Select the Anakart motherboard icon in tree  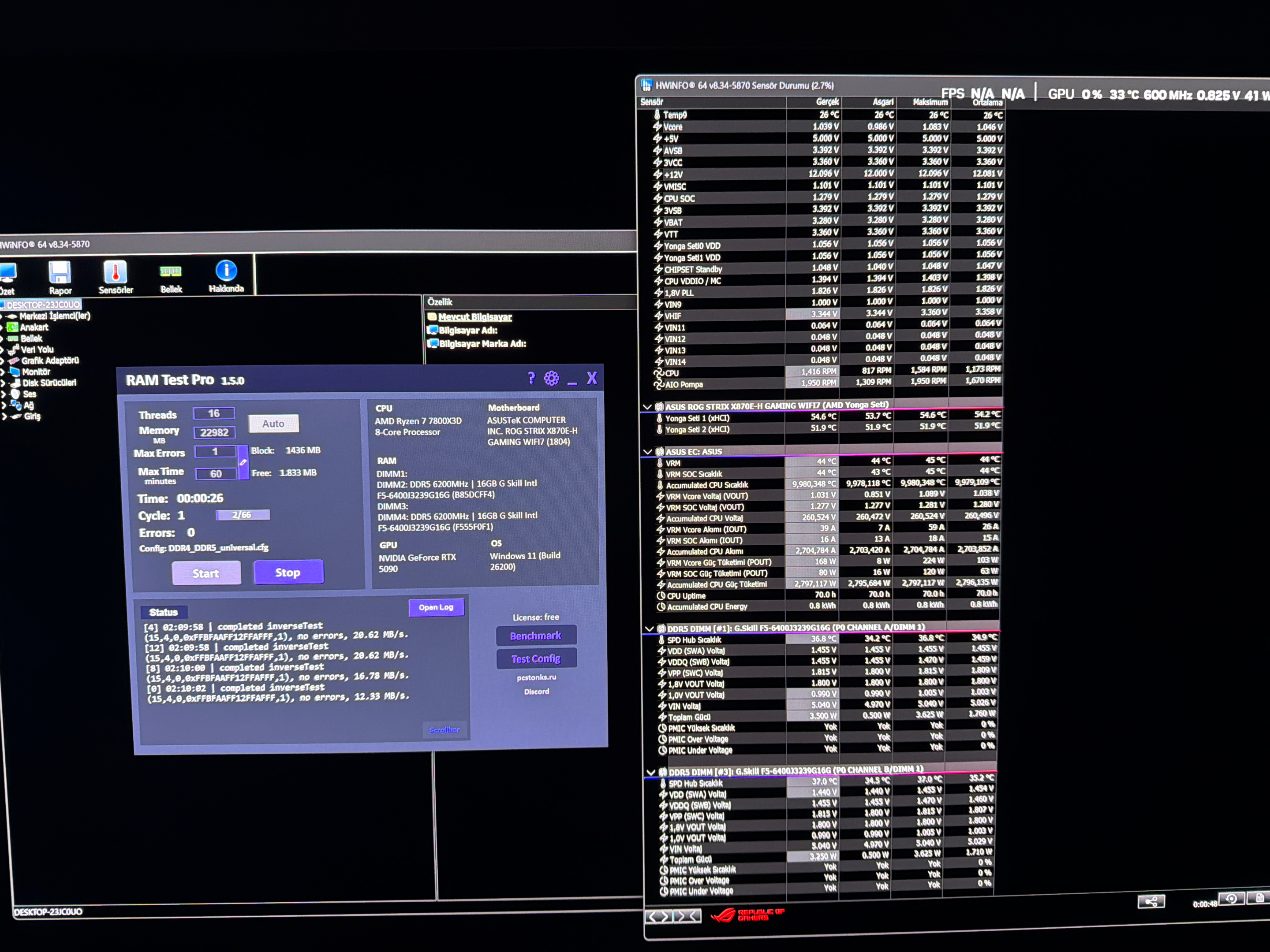click(x=12, y=327)
